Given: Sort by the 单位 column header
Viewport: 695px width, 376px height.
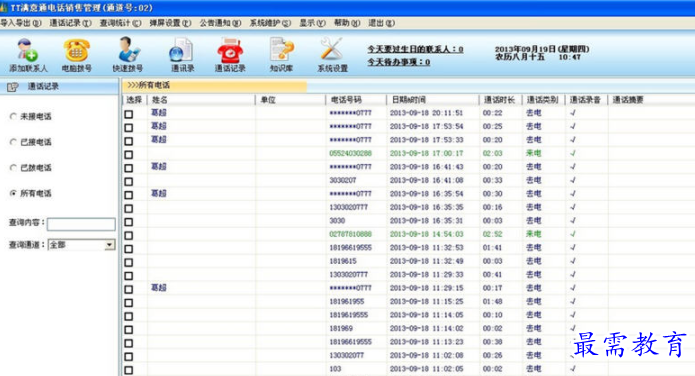Looking at the screenshot, I should tap(291, 100).
